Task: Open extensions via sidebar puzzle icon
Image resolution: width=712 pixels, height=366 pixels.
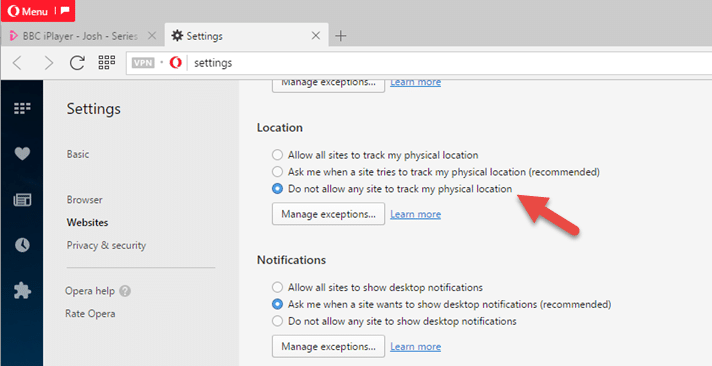Action: tap(22, 290)
